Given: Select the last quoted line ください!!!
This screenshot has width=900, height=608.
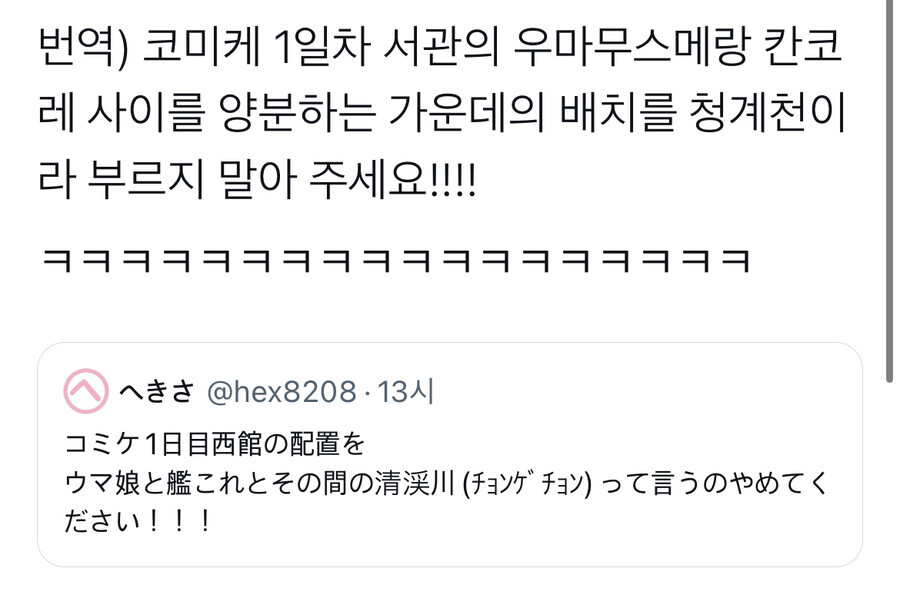Looking at the screenshot, I should tap(137, 521).
